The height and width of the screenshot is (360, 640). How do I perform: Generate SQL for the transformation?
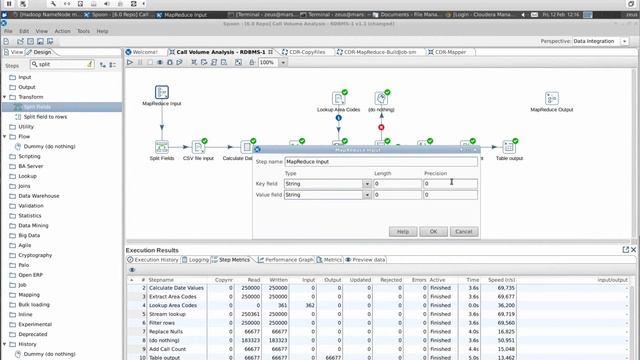(214, 62)
